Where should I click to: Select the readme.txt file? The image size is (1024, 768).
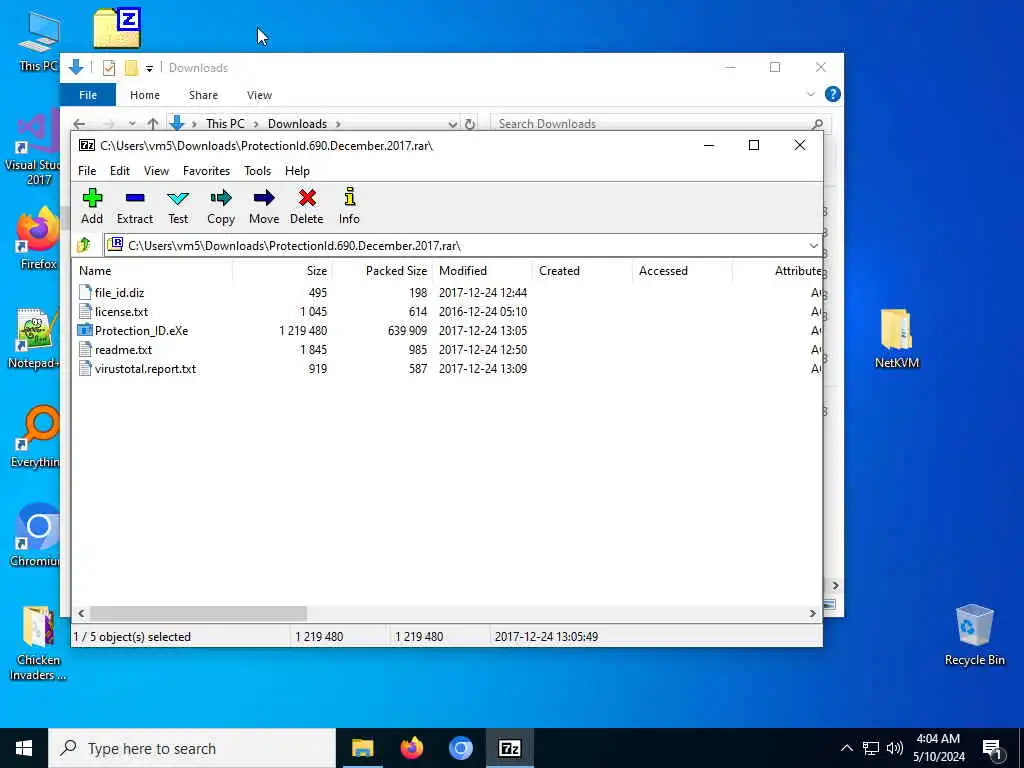[123, 349]
